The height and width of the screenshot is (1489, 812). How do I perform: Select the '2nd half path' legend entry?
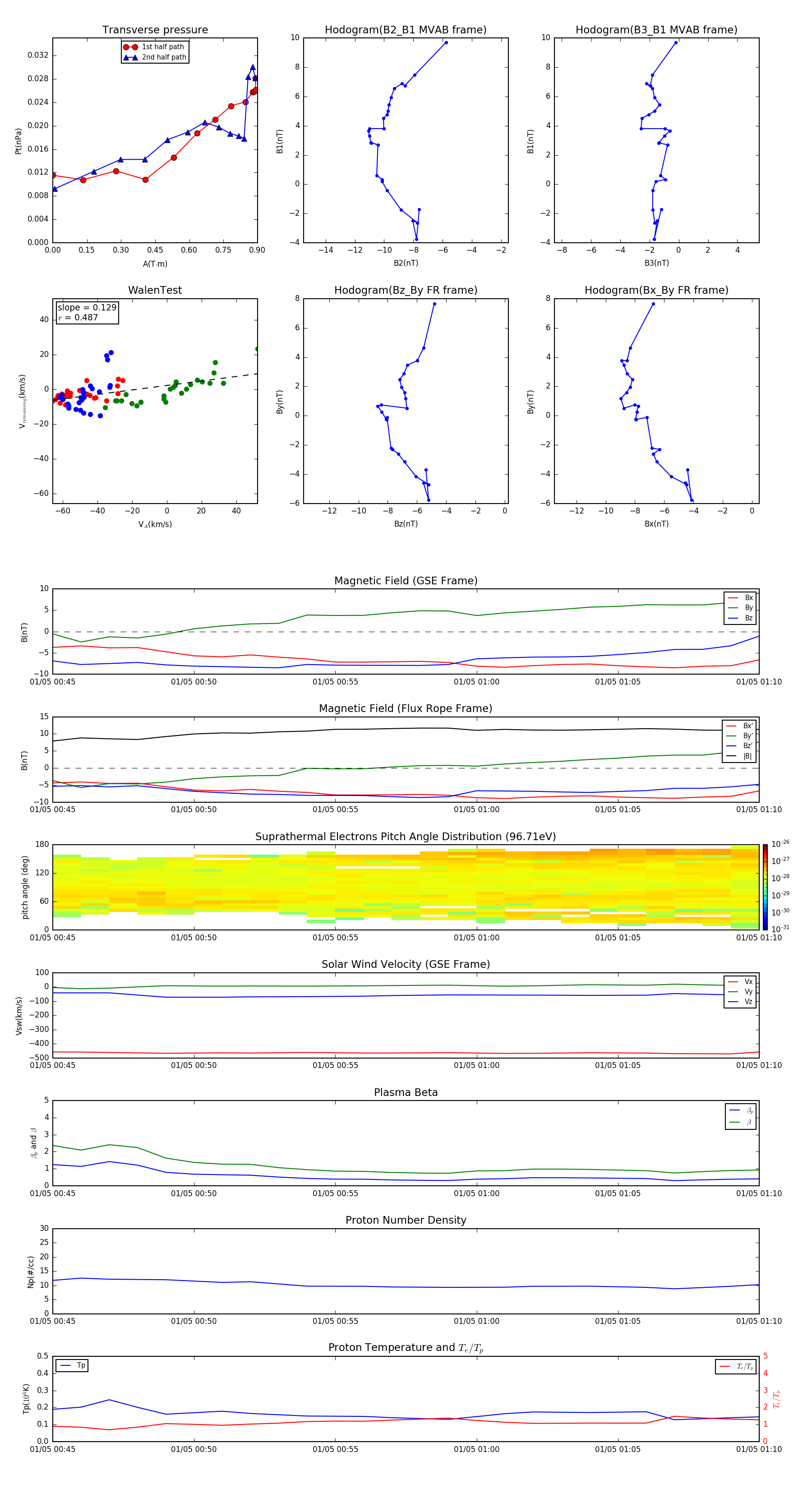pyautogui.click(x=154, y=57)
